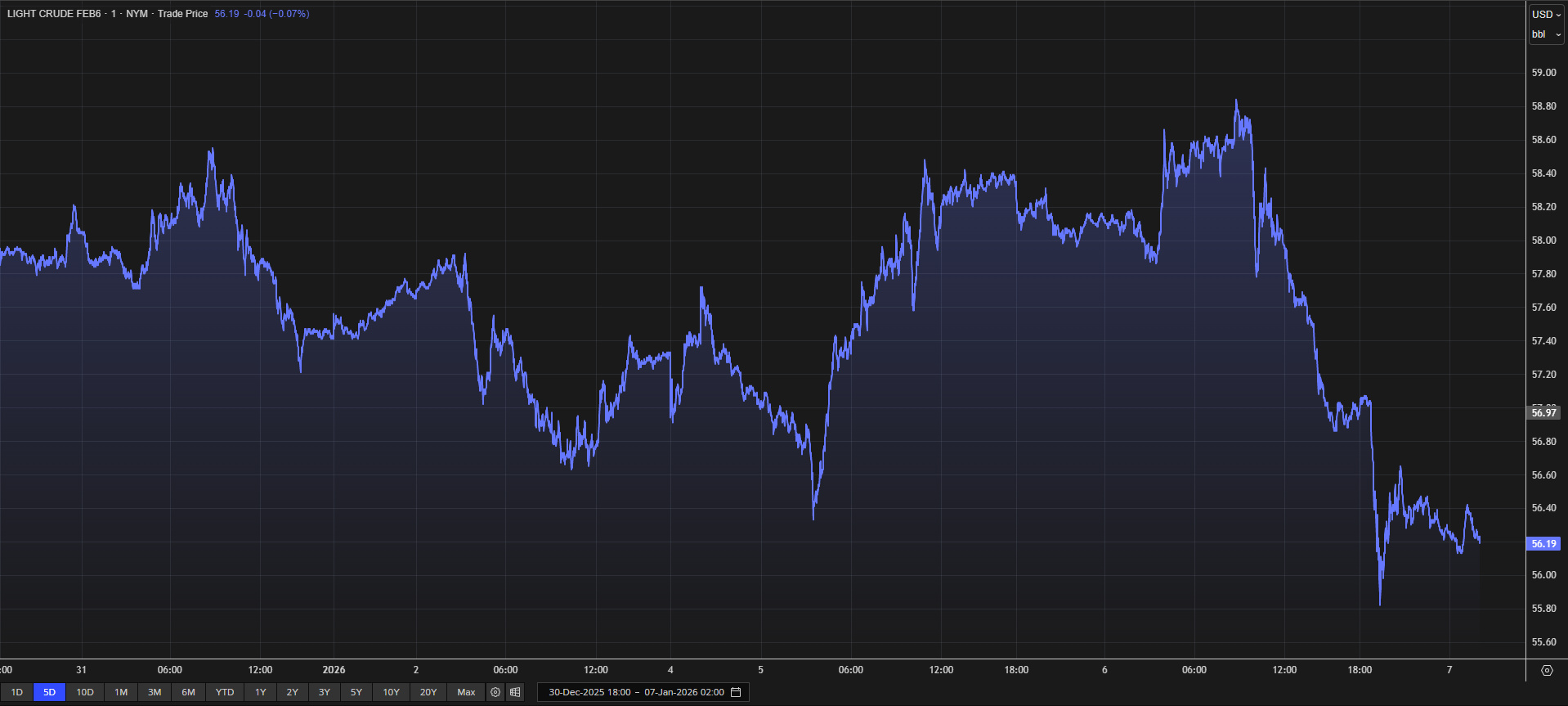Select the 3M time range
The image size is (1568, 706).
tap(155, 692)
